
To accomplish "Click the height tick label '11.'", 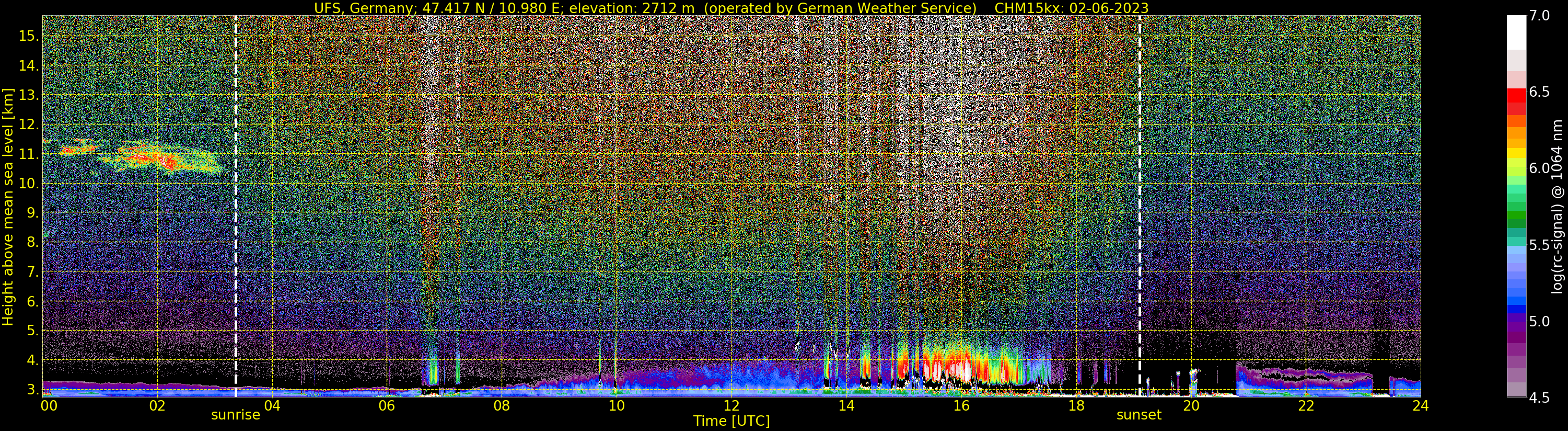I will point(29,154).
